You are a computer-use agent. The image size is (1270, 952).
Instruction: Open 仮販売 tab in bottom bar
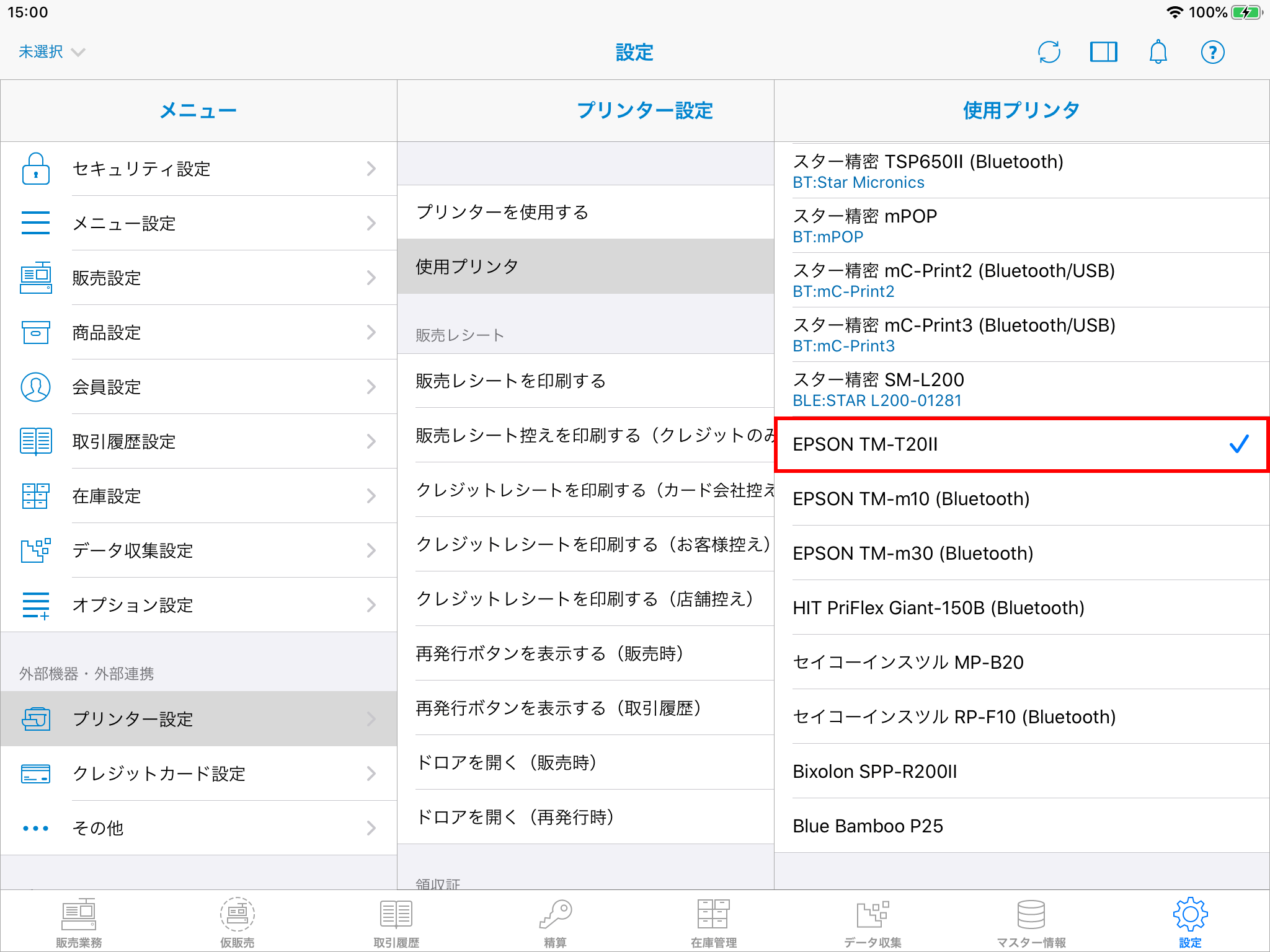[x=238, y=923]
